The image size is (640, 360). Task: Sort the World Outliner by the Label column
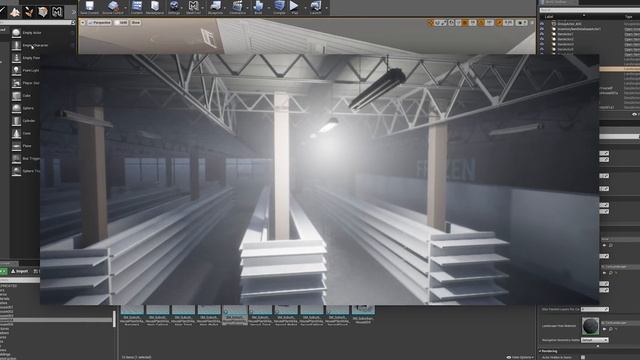549,17
